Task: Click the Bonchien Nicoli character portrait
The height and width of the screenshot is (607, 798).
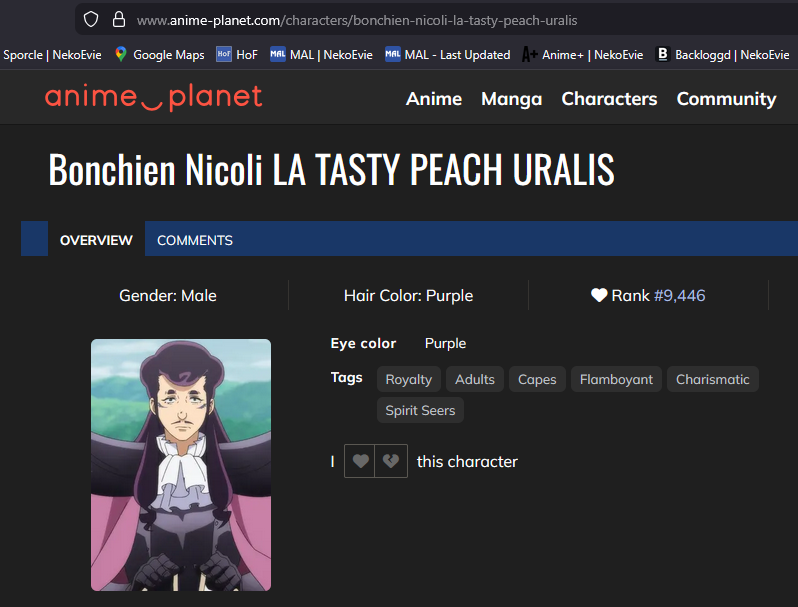Action: pyautogui.click(x=181, y=465)
